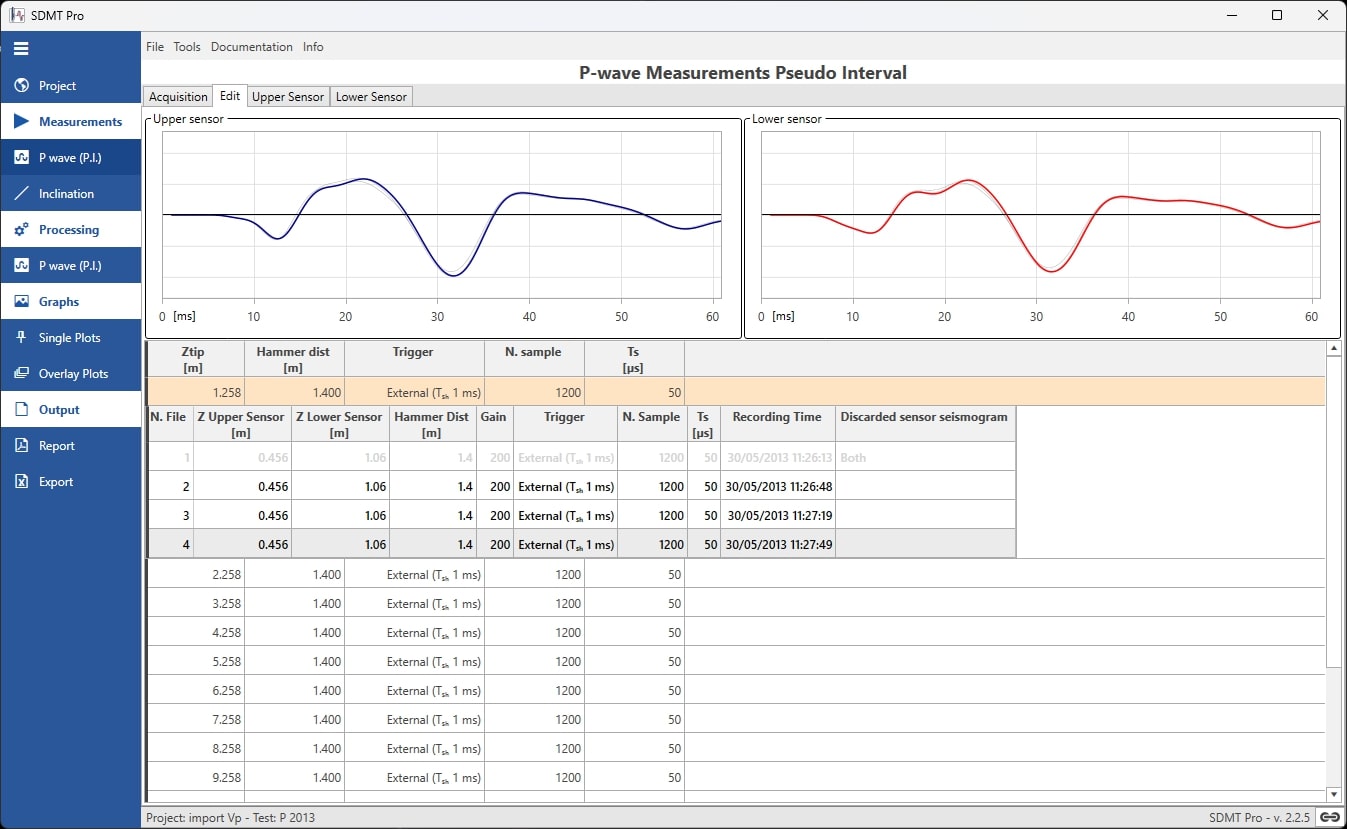Click the Upper sensor seismogram plot

pos(441,215)
